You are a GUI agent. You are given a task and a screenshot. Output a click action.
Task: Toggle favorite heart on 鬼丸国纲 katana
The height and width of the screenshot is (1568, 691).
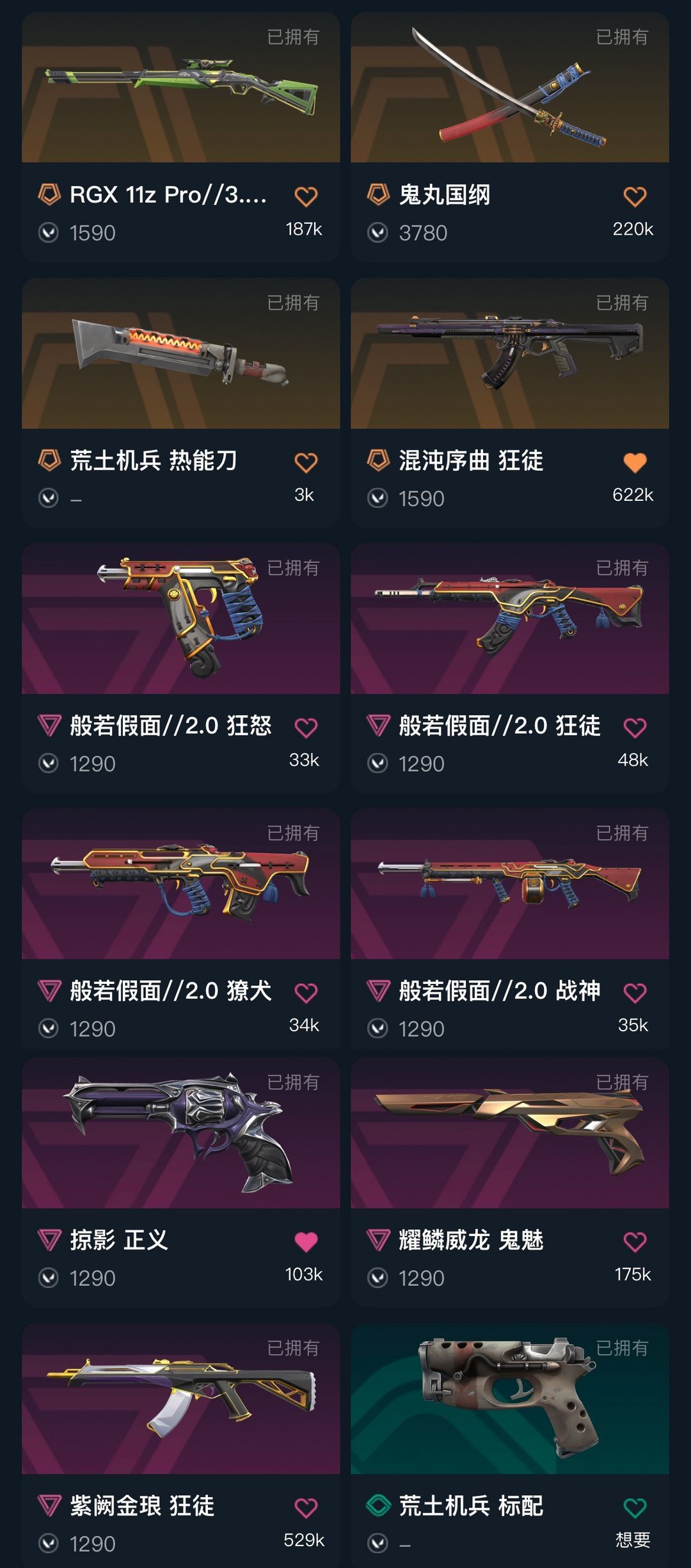click(635, 196)
